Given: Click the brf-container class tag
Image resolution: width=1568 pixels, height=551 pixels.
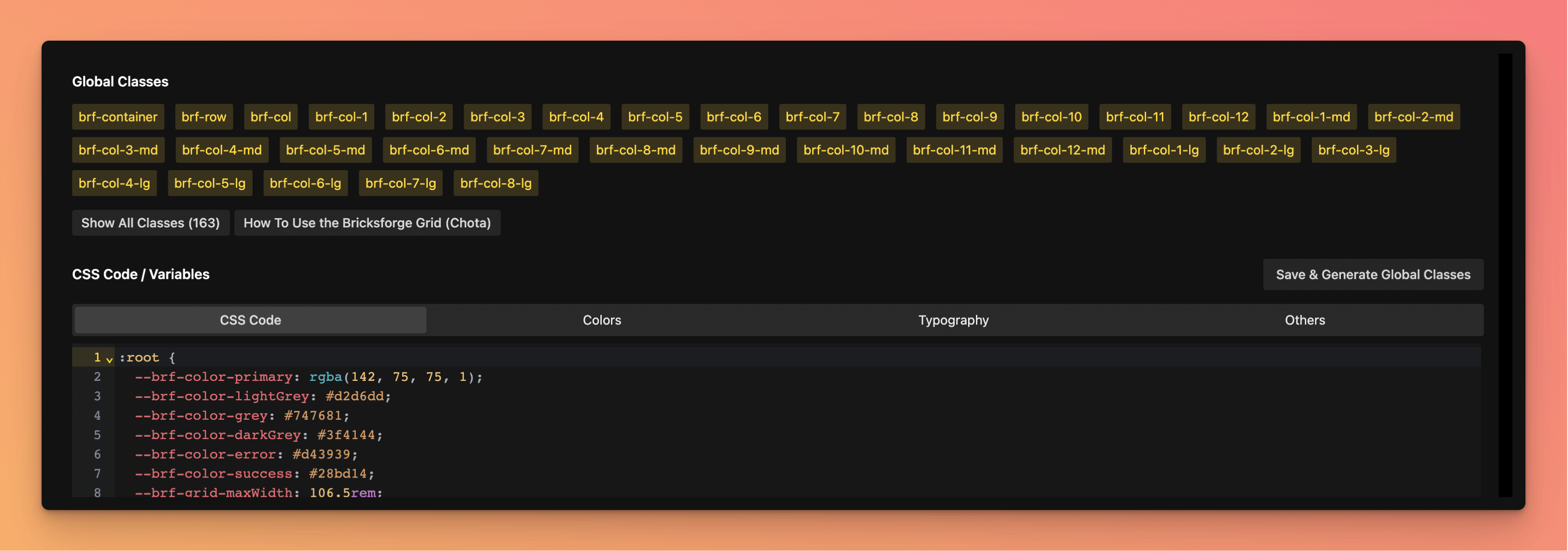Looking at the screenshot, I should coord(118,117).
